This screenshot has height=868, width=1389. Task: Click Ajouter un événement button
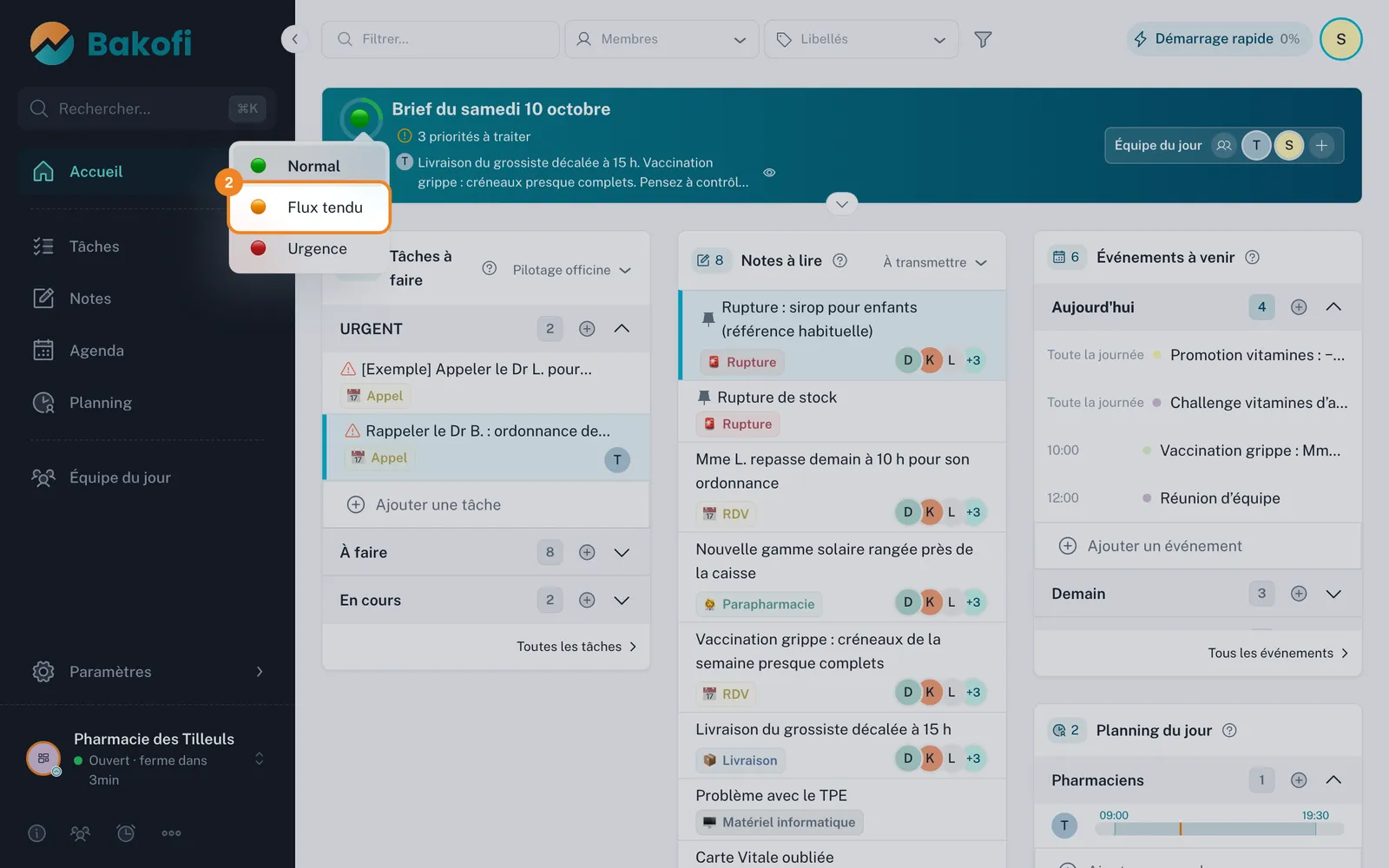(1197, 546)
